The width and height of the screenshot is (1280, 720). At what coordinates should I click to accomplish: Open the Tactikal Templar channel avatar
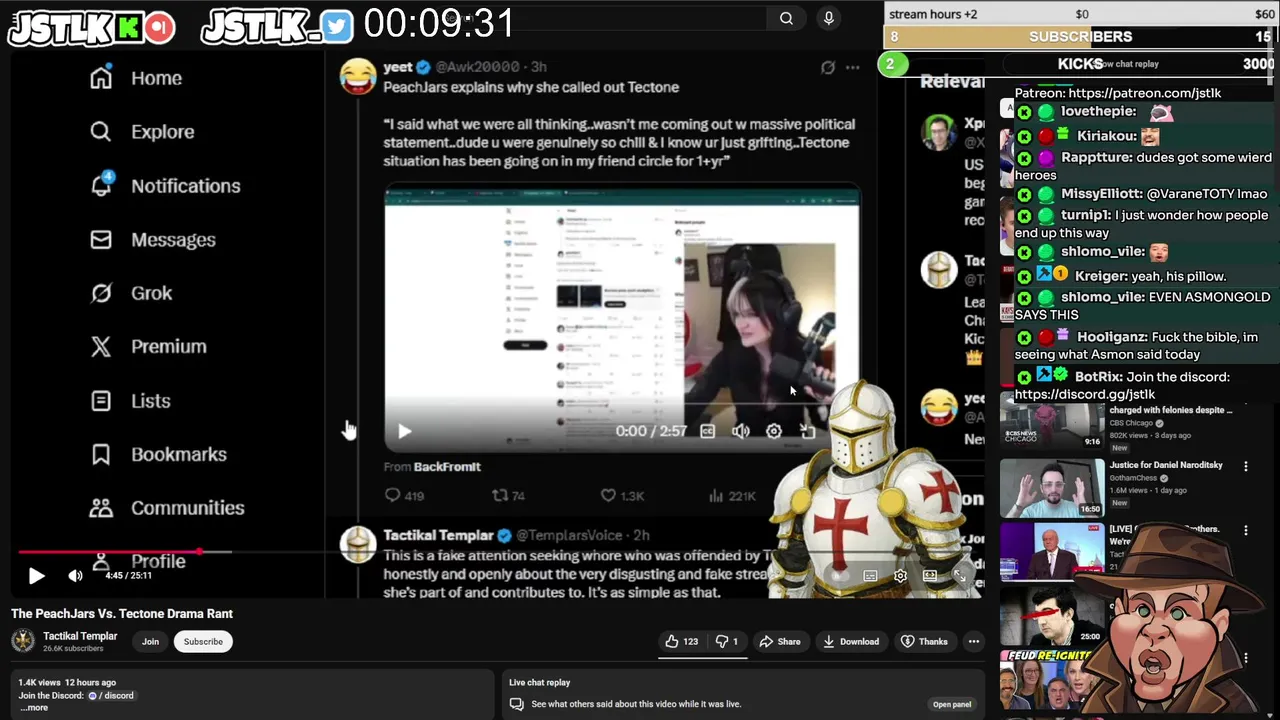pos(23,641)
